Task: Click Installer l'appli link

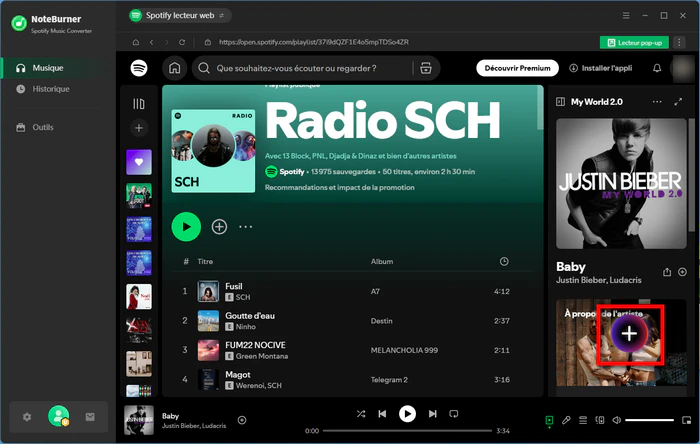Action: coord(601,68)
